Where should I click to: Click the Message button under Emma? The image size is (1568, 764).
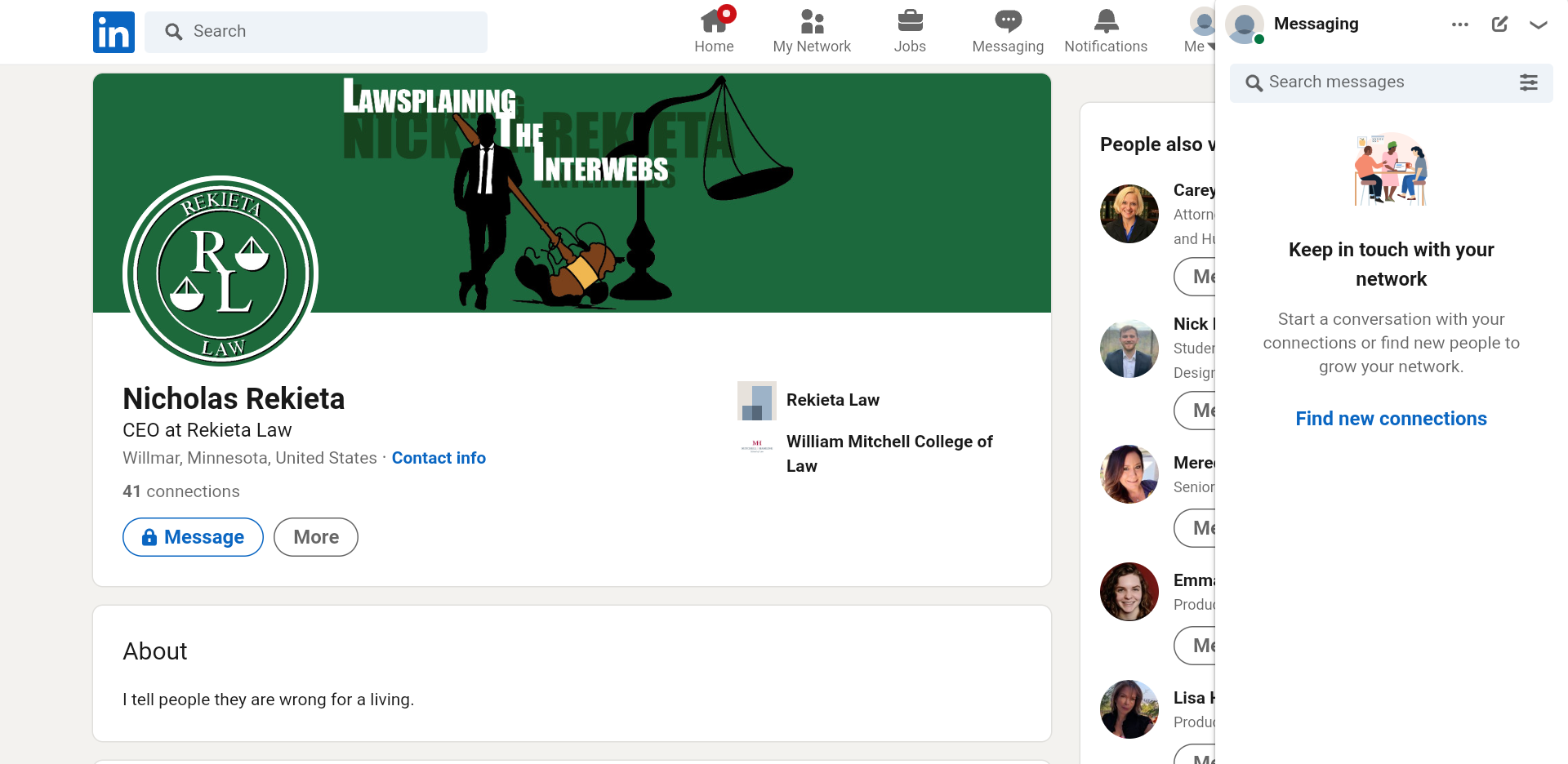coord(1195,646)
